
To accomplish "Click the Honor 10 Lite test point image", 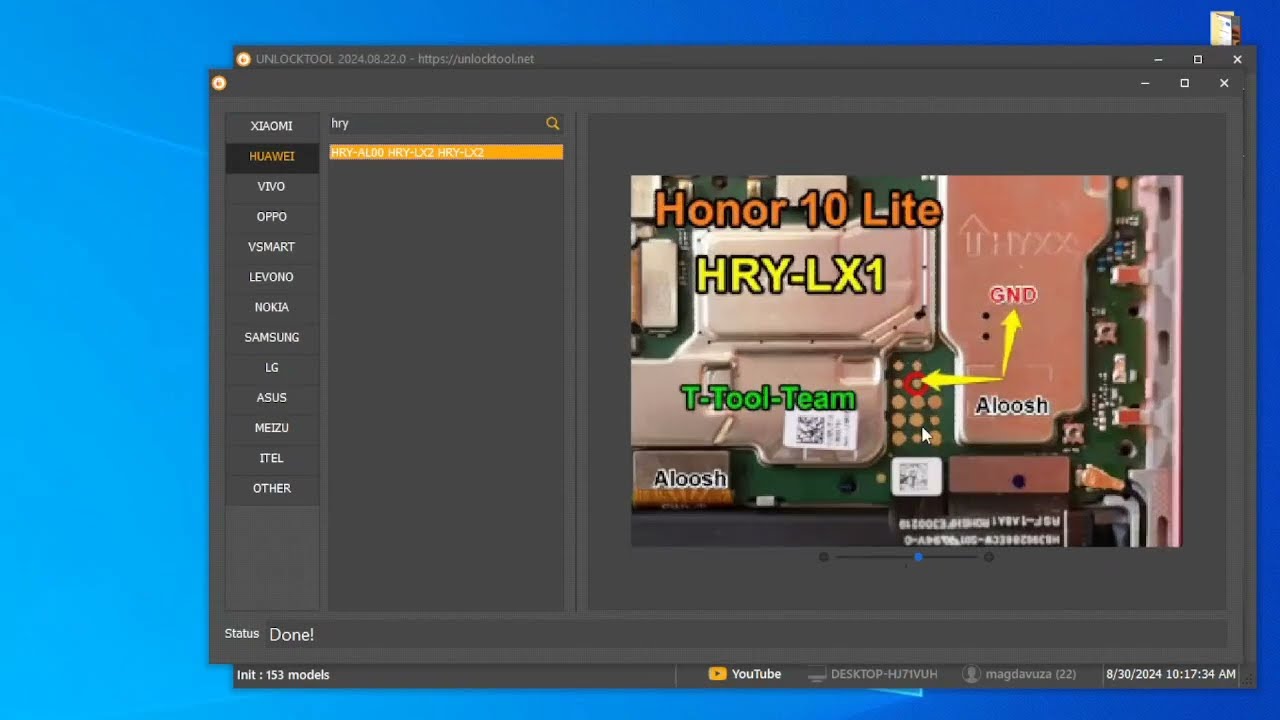I will point(906,361).
